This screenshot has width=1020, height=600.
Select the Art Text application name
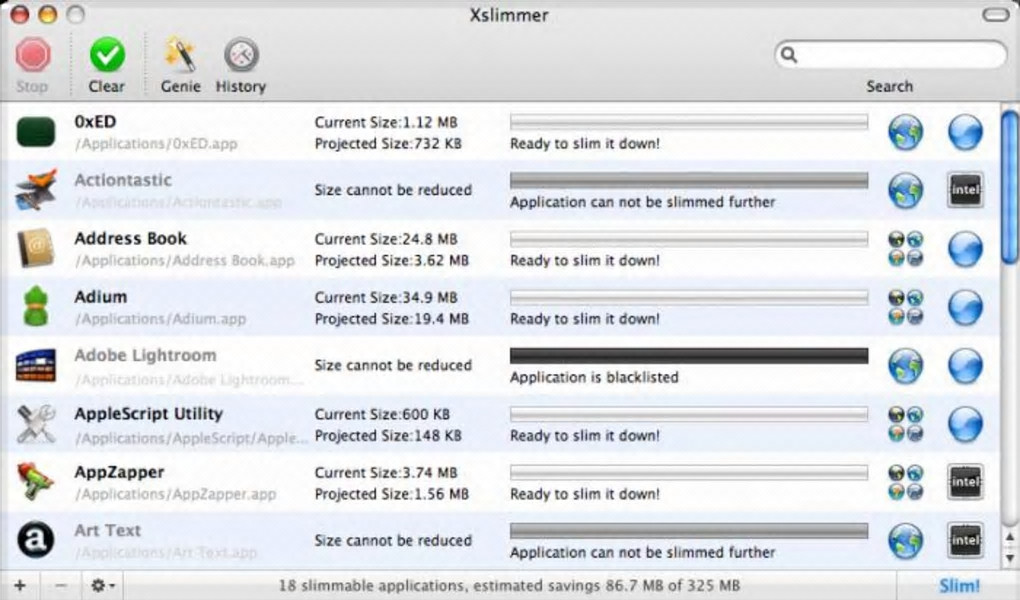(x=107, y=531)
